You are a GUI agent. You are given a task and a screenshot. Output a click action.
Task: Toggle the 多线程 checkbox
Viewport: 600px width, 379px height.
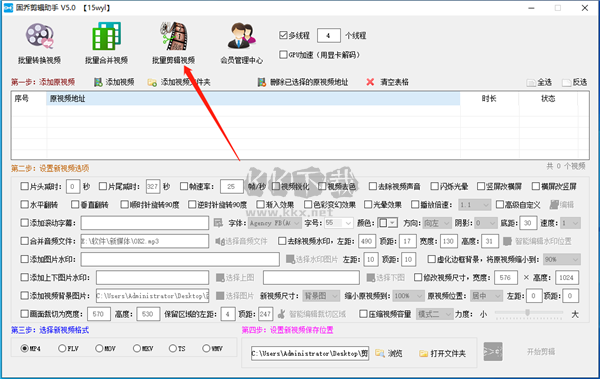(283, 35)
